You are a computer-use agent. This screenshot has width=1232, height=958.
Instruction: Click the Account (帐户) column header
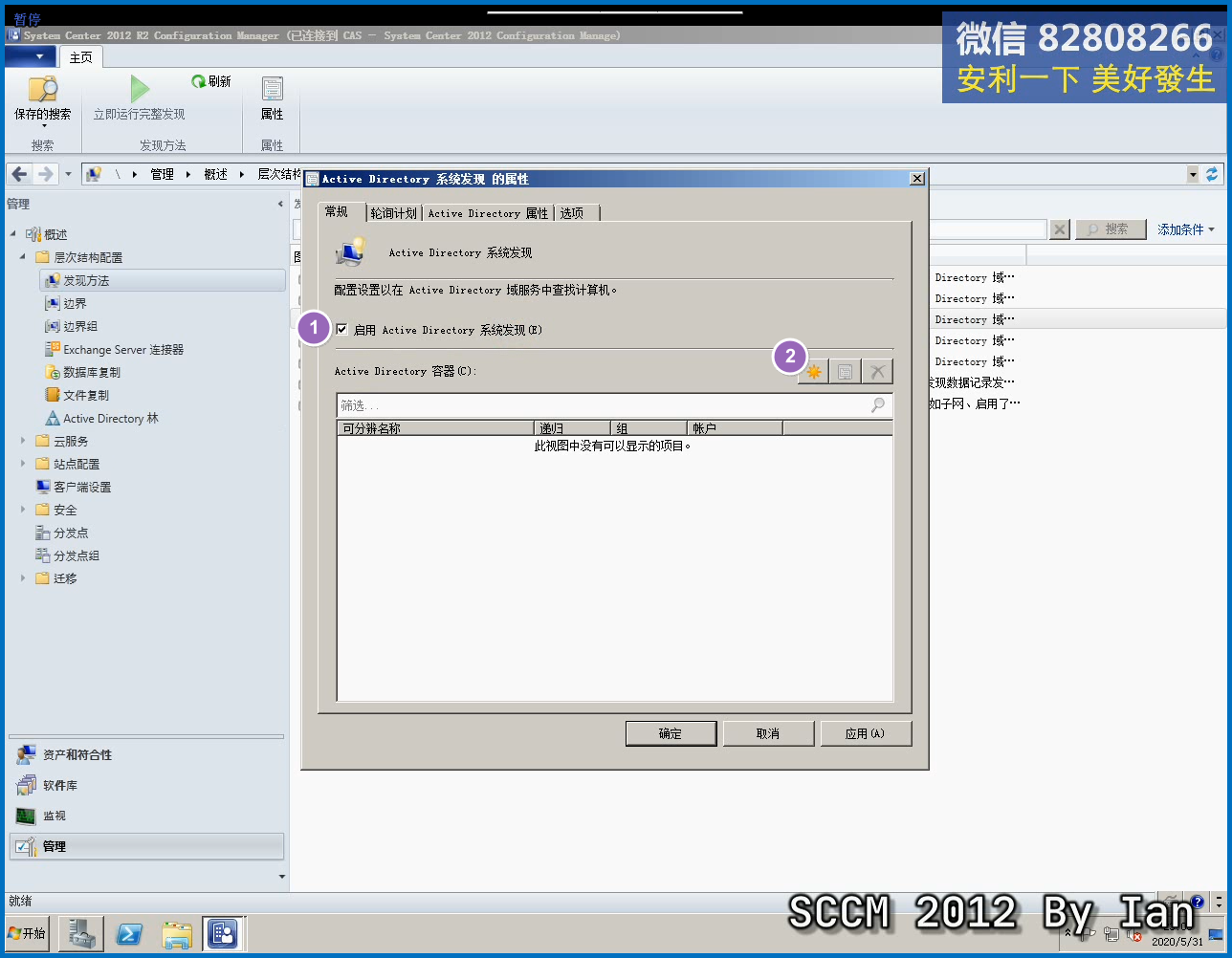click(x=735, y=428)
